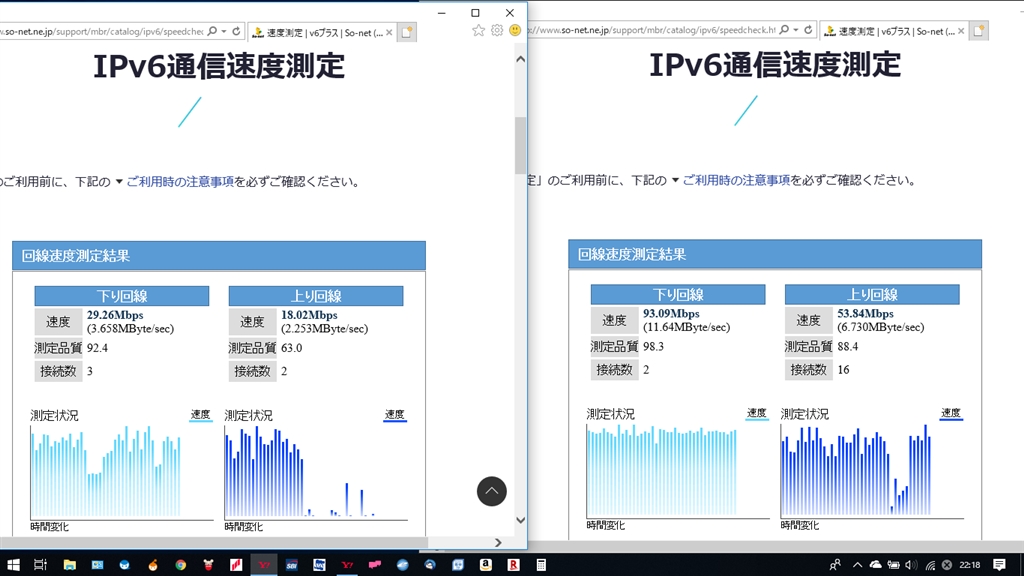Open the OneDrive tray icon
The height and width of the screenshot is (576, 1024).
coord(876,565)
